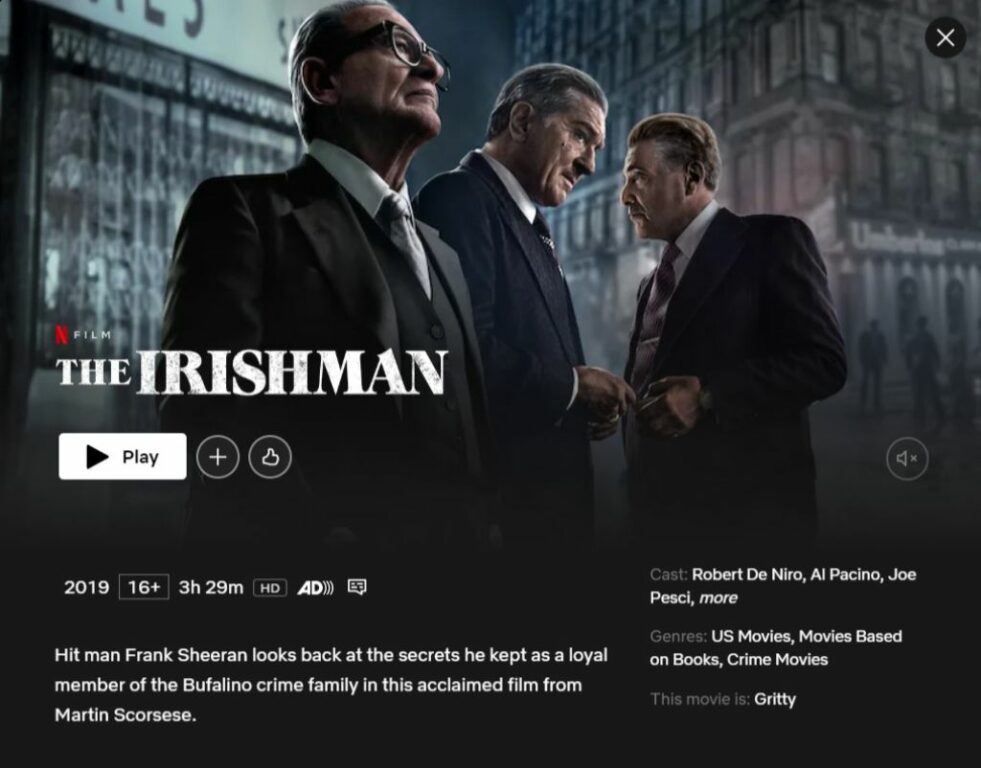This screenshot has width=981, height=768.
Task: Unmute the trailer audio
Action: coord(907,458)
